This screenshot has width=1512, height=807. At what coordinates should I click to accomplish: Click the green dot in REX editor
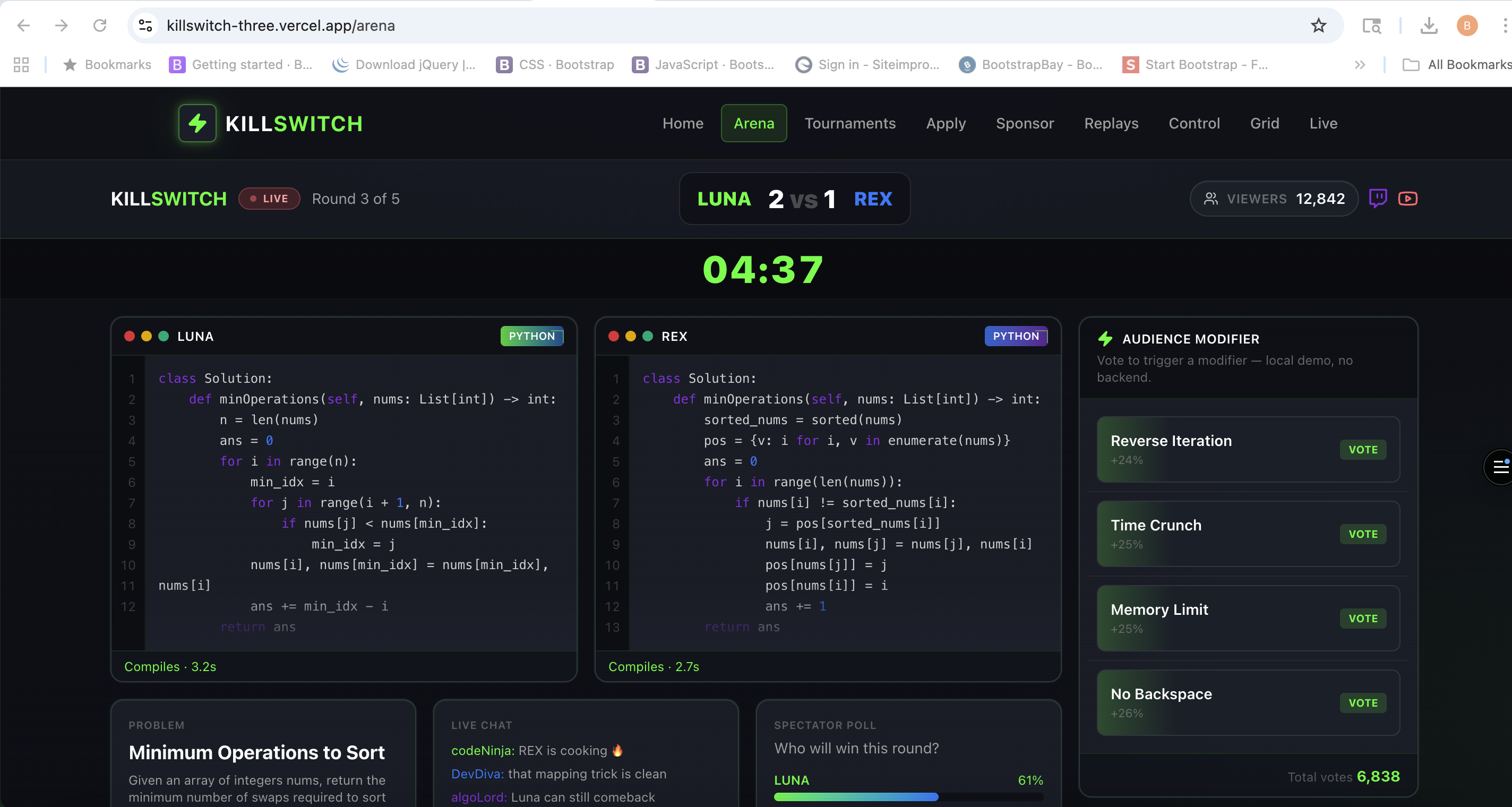click(647, 336)
